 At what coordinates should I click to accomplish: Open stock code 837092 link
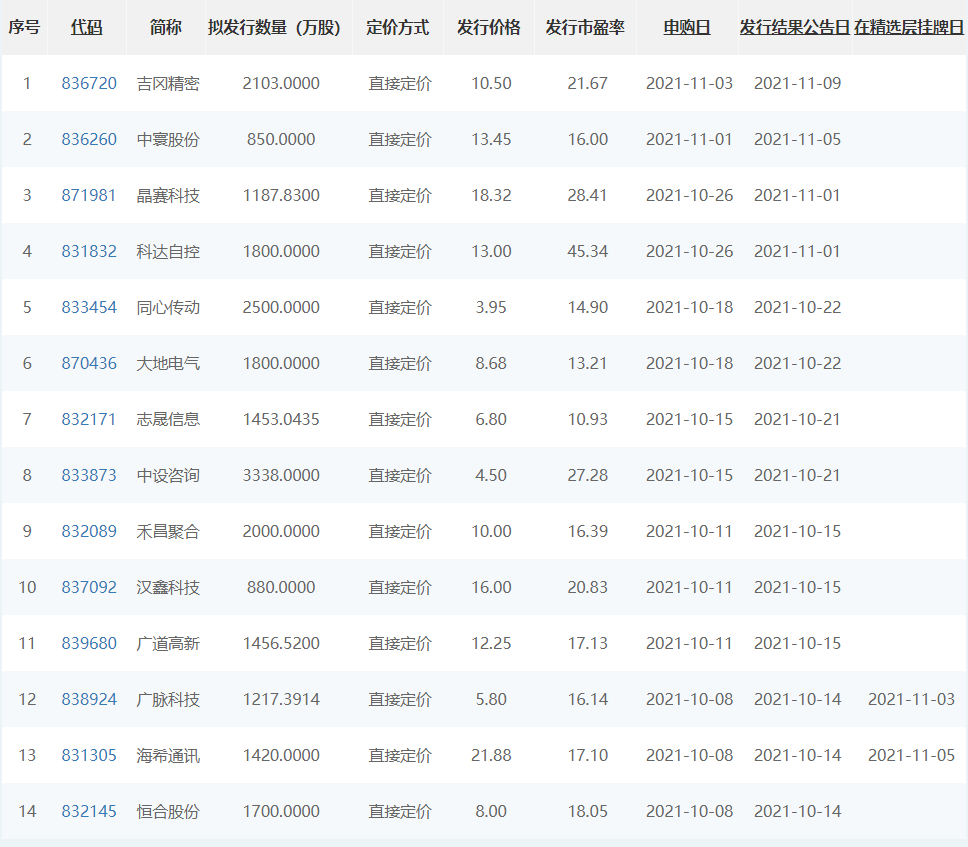click(89, 588)
